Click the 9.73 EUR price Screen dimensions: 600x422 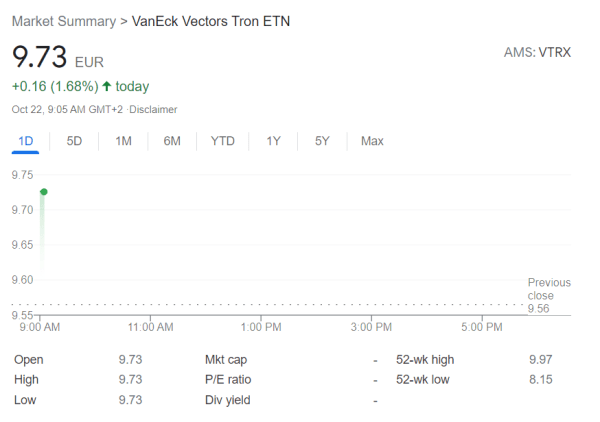coord(40,56)
